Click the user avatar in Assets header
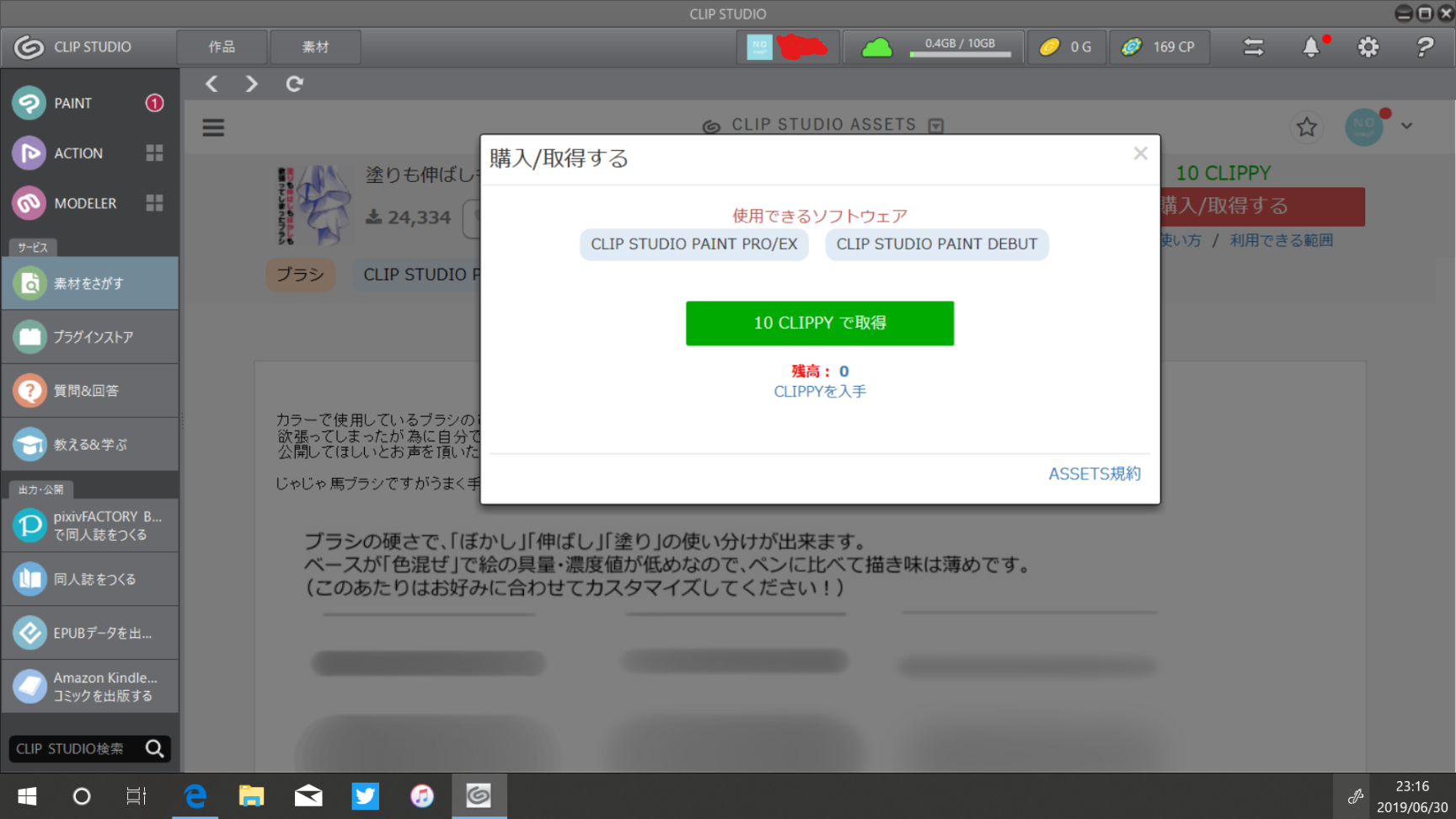1456x819 pixels. 1364,127
